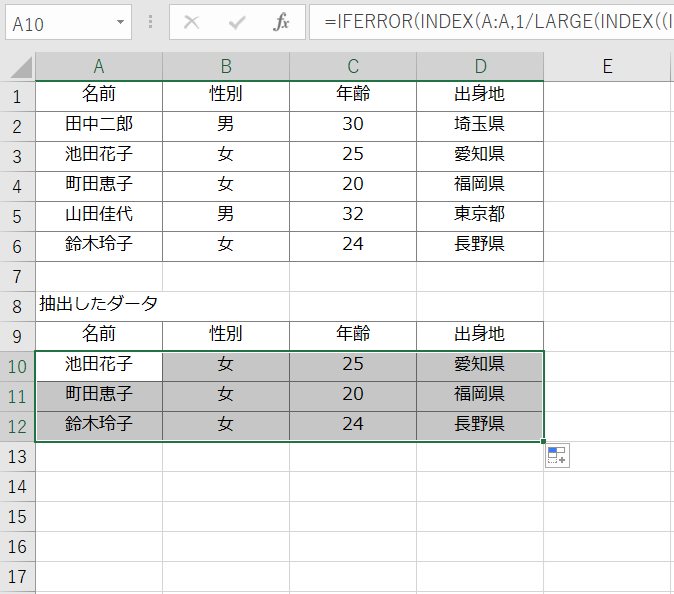Click the age cell with value 32
The width and height of the screenshot is (674, 594).
[353, 214]
